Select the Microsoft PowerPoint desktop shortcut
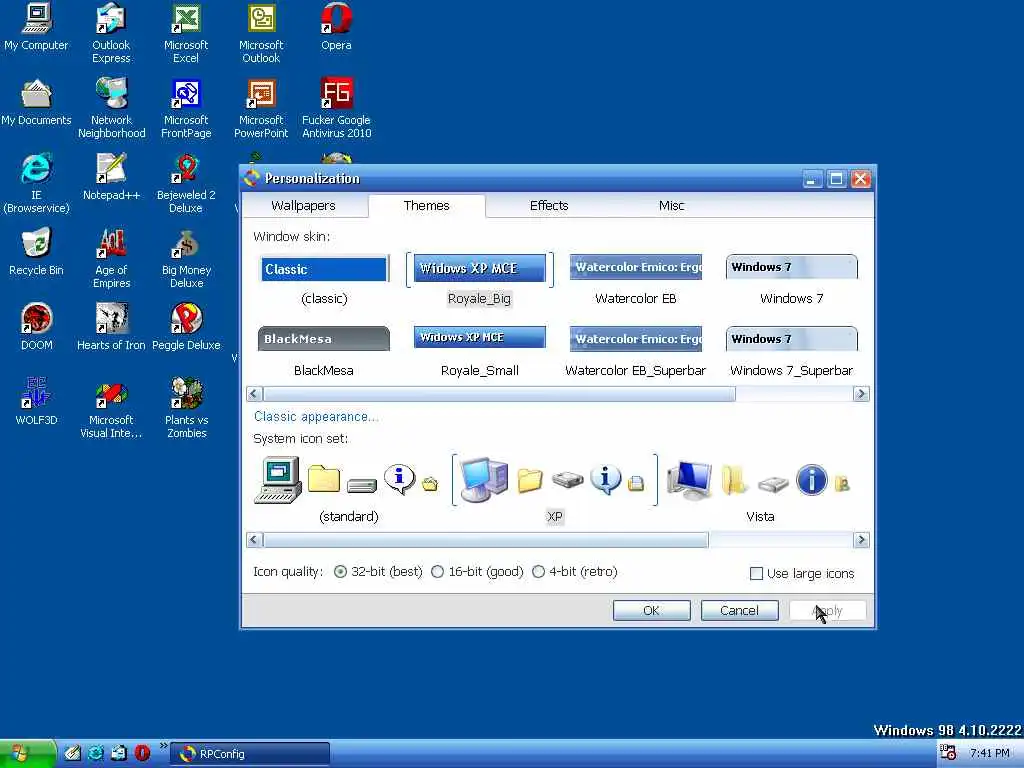The height and width of the screenshot is (768, 1024). [x=261, y=108]
